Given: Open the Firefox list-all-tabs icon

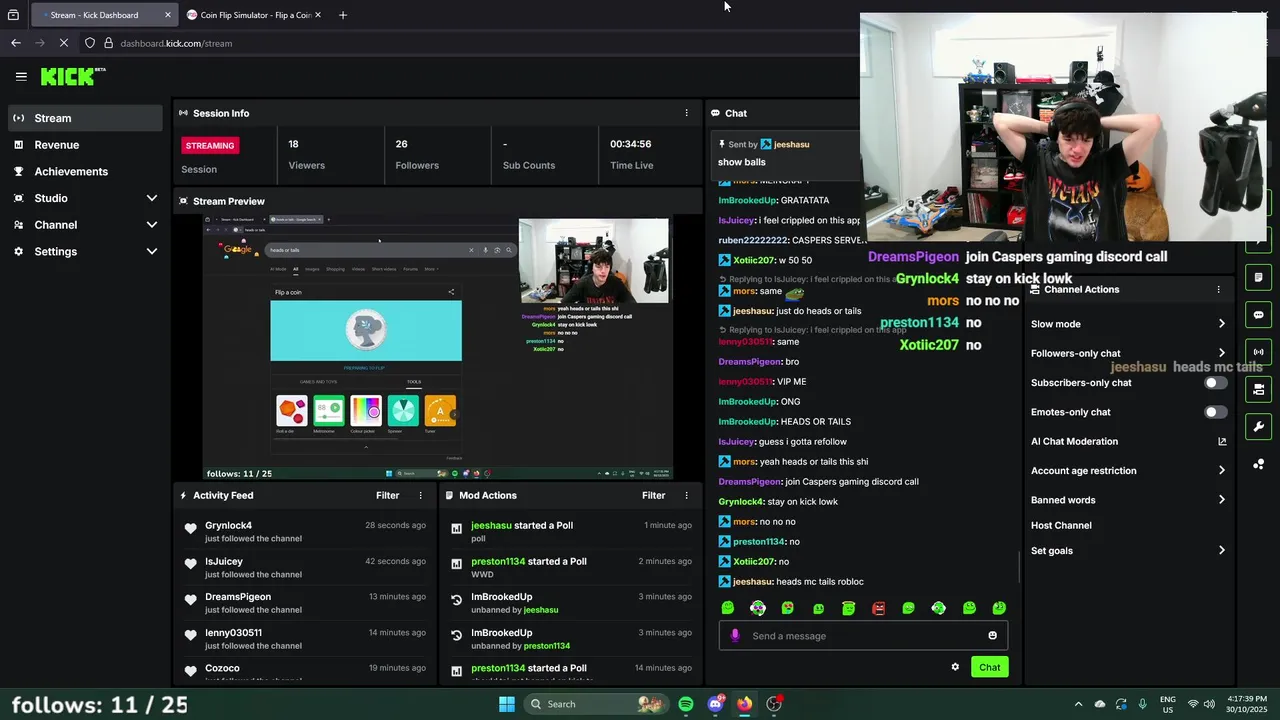Looking at the screenshot, I should click(13, 15).
